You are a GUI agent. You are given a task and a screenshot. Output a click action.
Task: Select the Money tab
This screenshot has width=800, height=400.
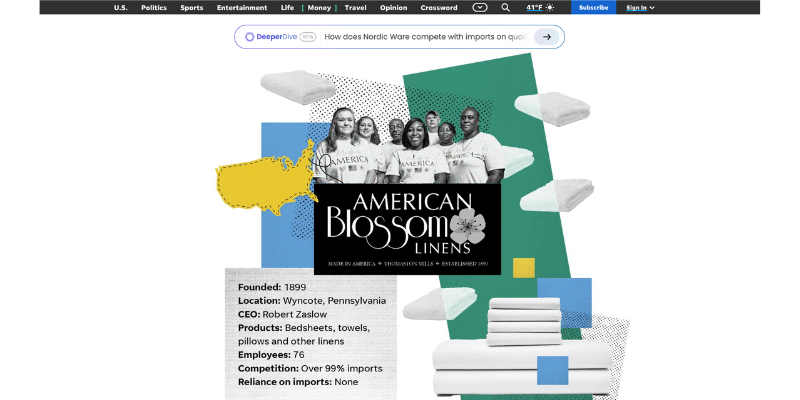pyautogui.click(x=320, y=7)
